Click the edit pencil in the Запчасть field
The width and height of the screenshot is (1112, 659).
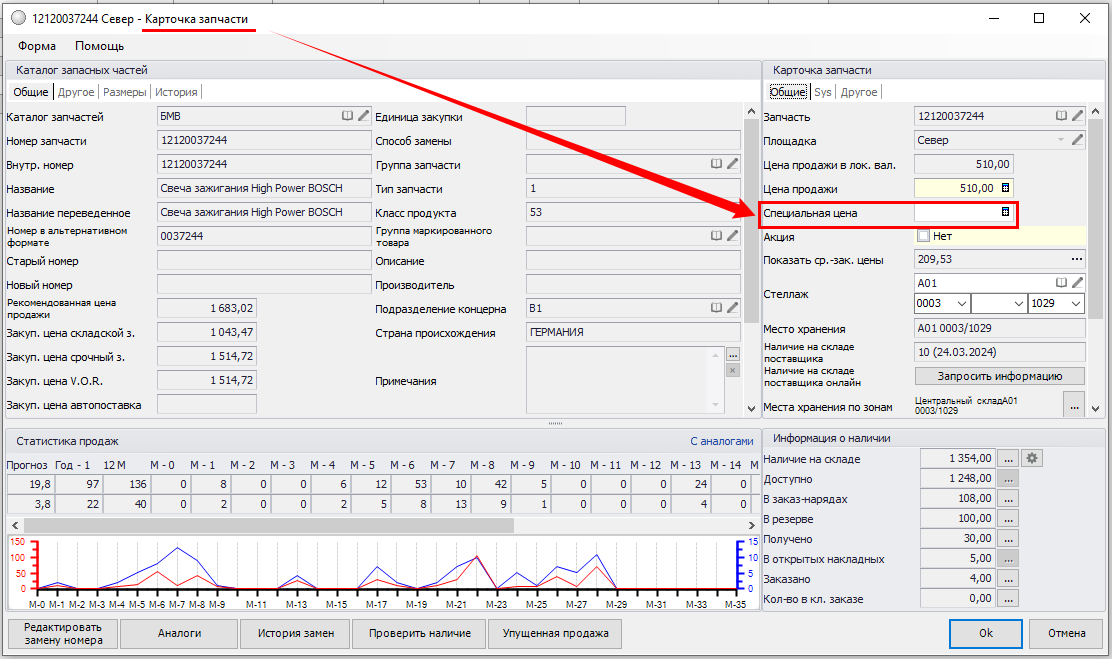click(1077, 116)
